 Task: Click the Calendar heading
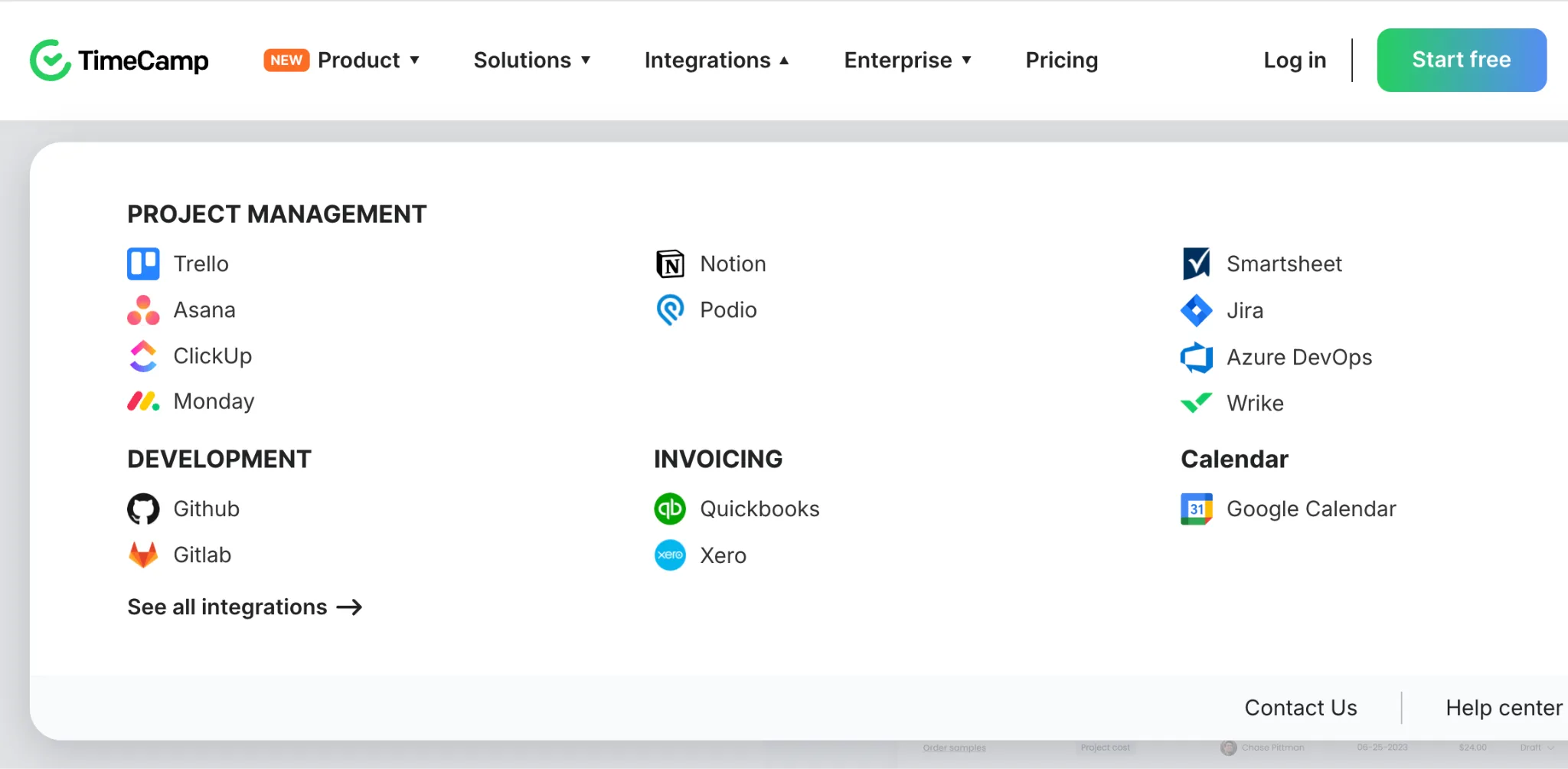pos(1234,460)
